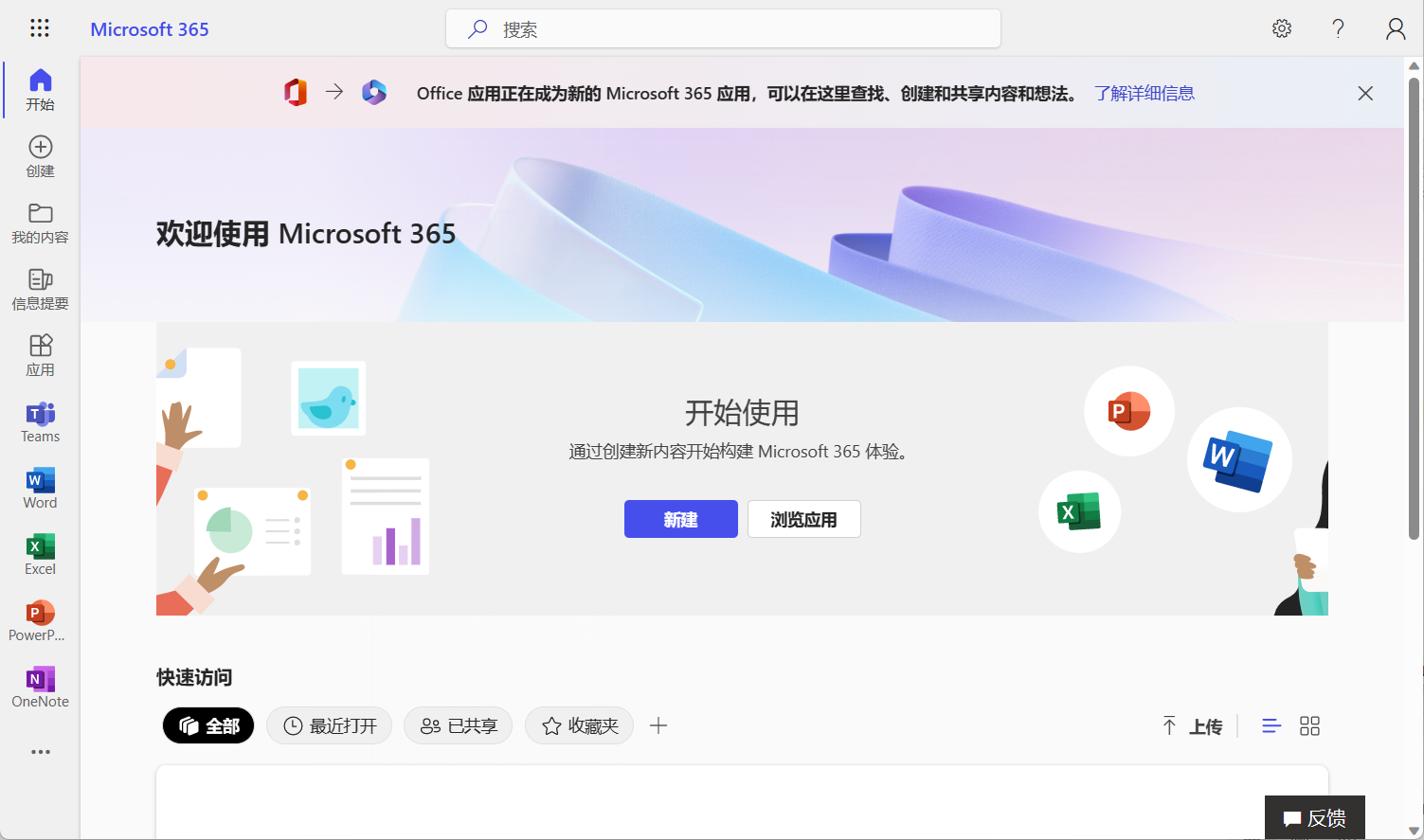Add a new filter with plus icon
1424x840 pixels.
(x=658, y=726)
